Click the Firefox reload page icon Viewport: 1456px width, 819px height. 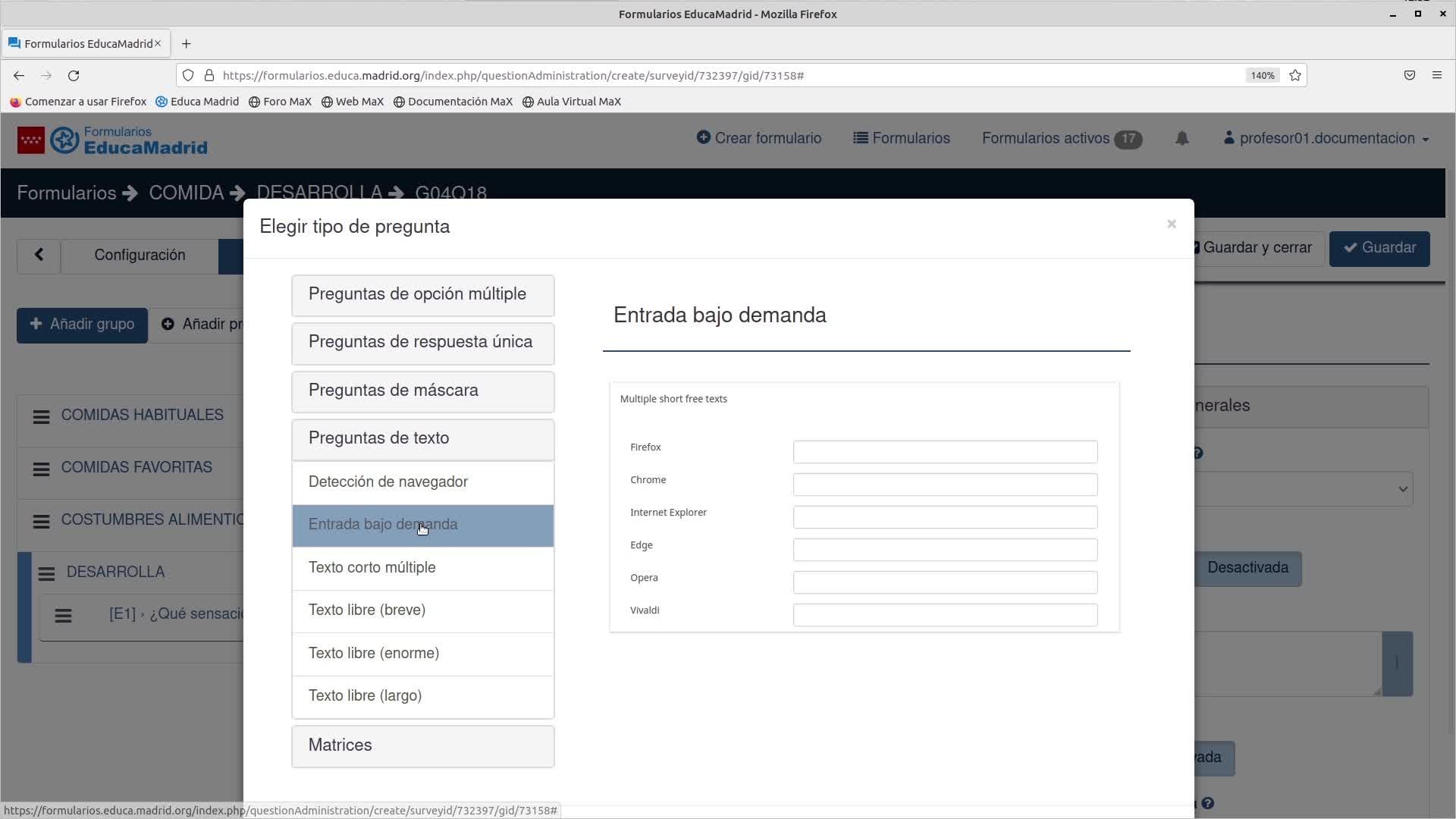point(74,76)
